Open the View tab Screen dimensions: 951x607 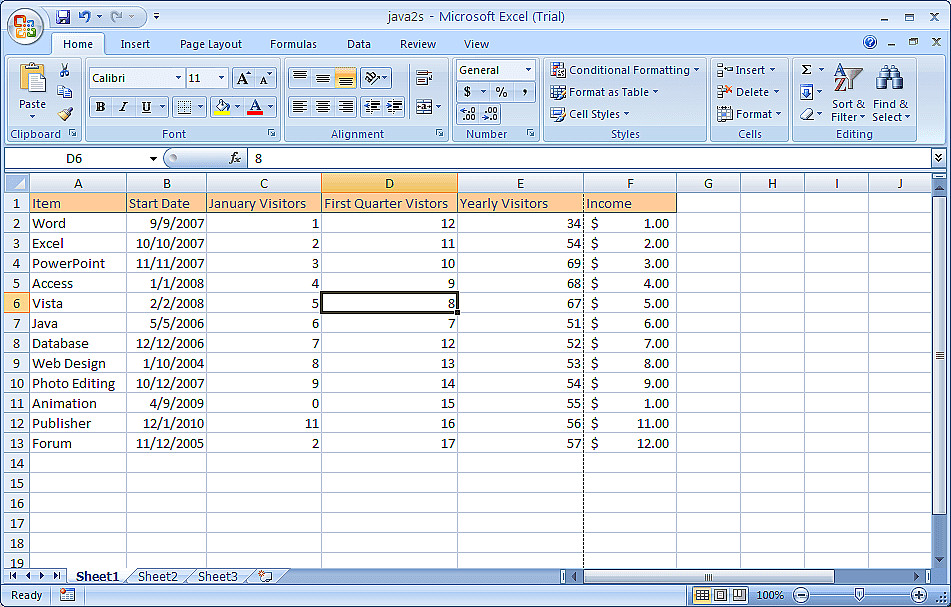click(x=476, y=44)
